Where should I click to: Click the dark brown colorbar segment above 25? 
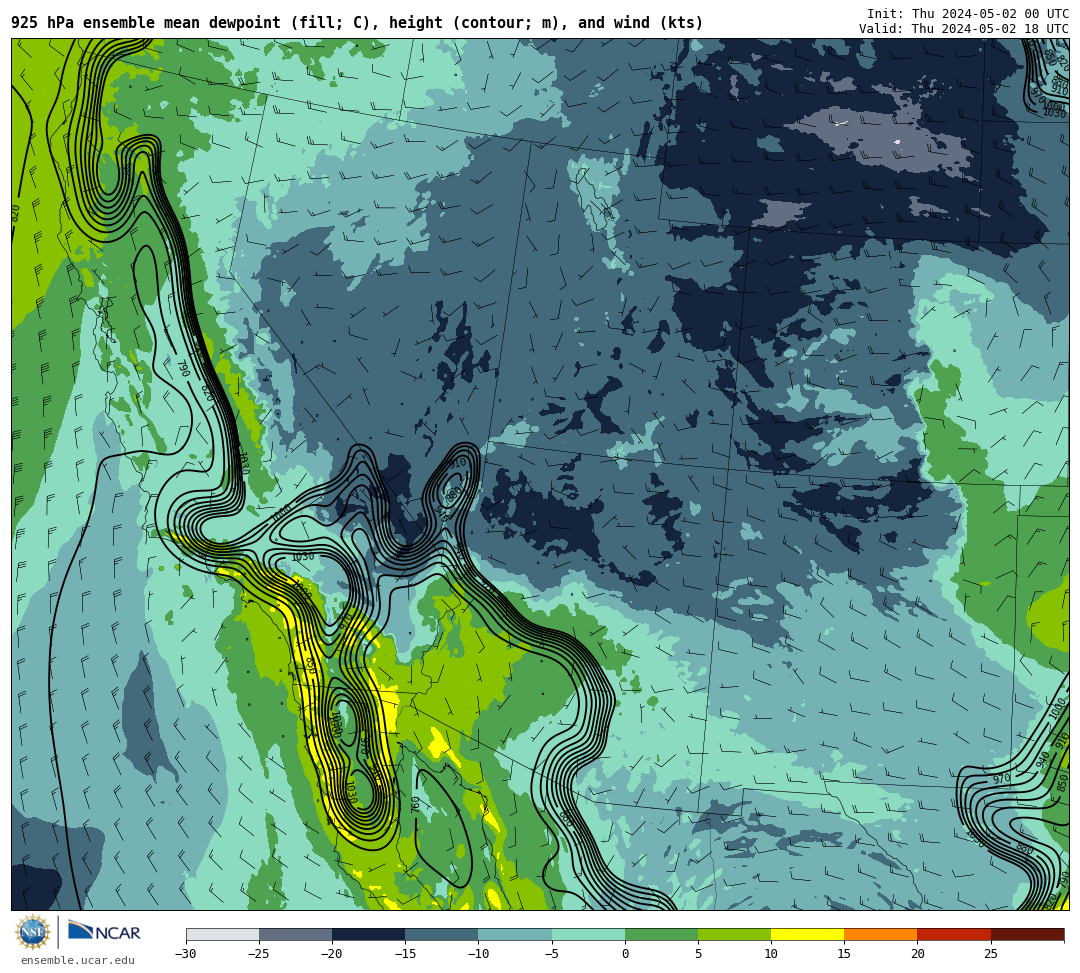coord(1028,934)
